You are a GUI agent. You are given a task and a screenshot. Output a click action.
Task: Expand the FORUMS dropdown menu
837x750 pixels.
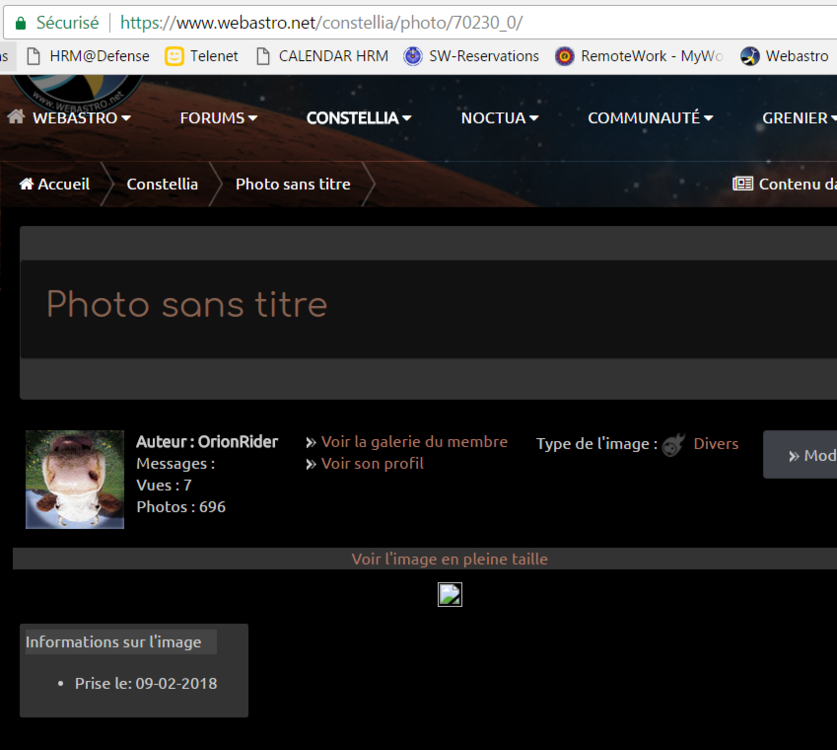(218, 117)
